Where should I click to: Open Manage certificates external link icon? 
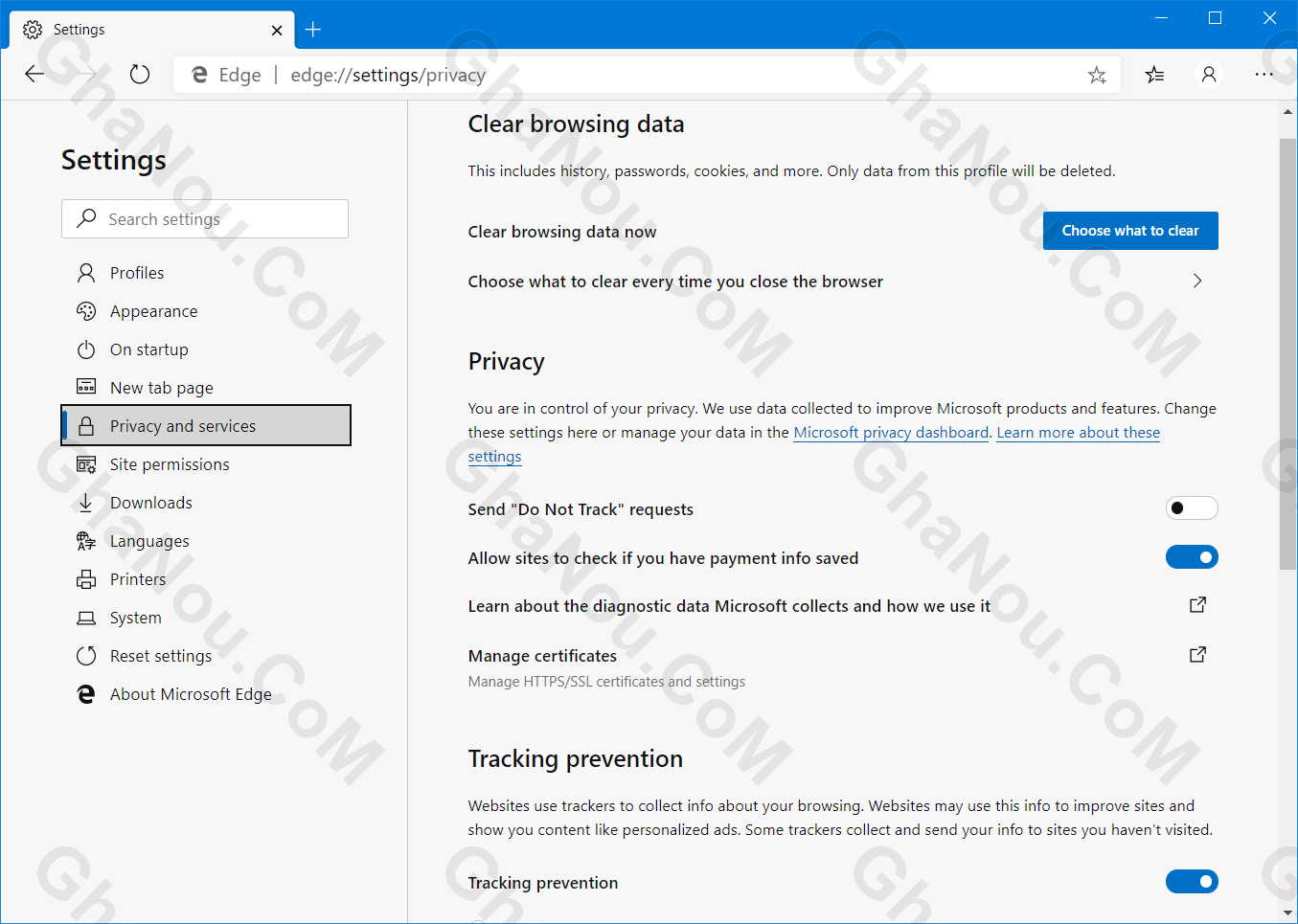(1197, 655)
